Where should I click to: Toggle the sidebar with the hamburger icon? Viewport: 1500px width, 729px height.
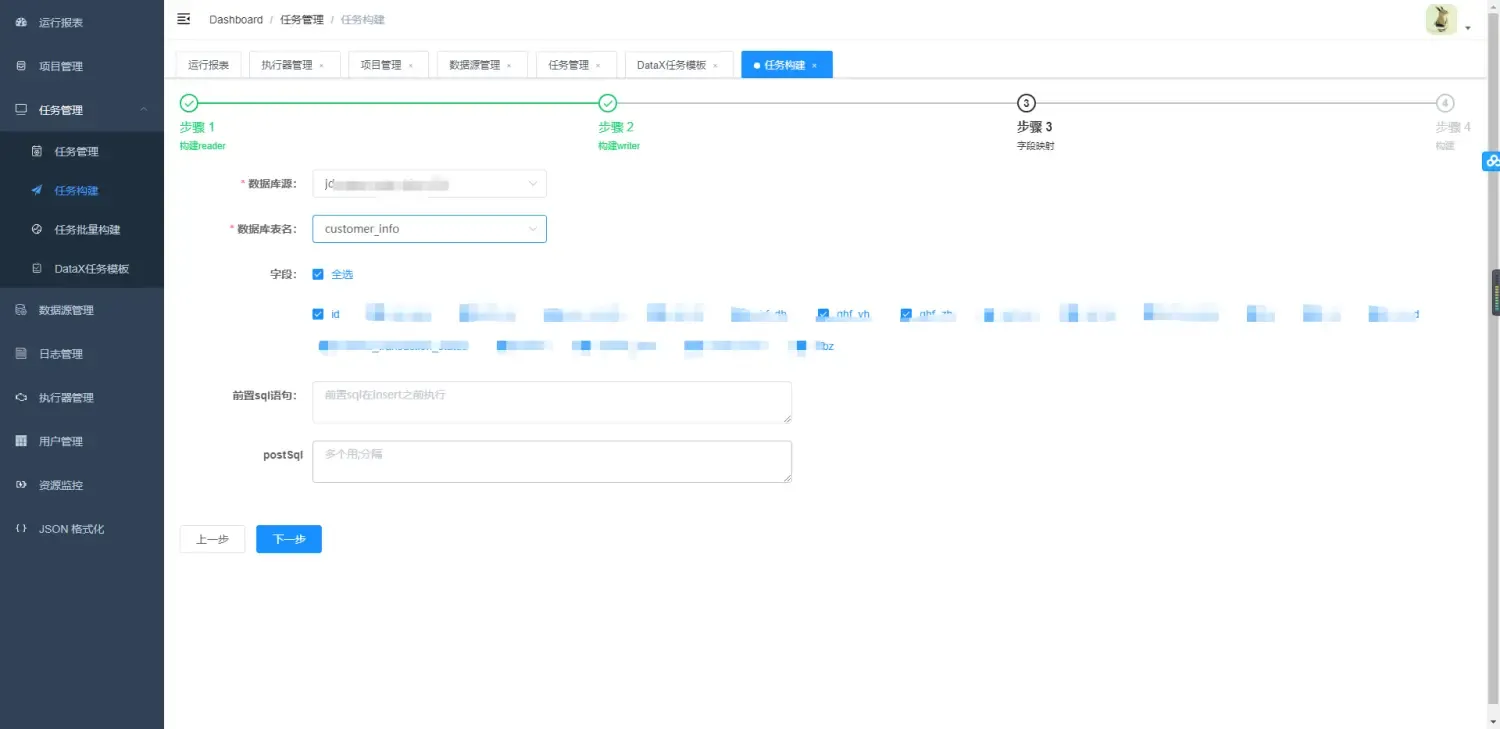[x=182, y=17]
